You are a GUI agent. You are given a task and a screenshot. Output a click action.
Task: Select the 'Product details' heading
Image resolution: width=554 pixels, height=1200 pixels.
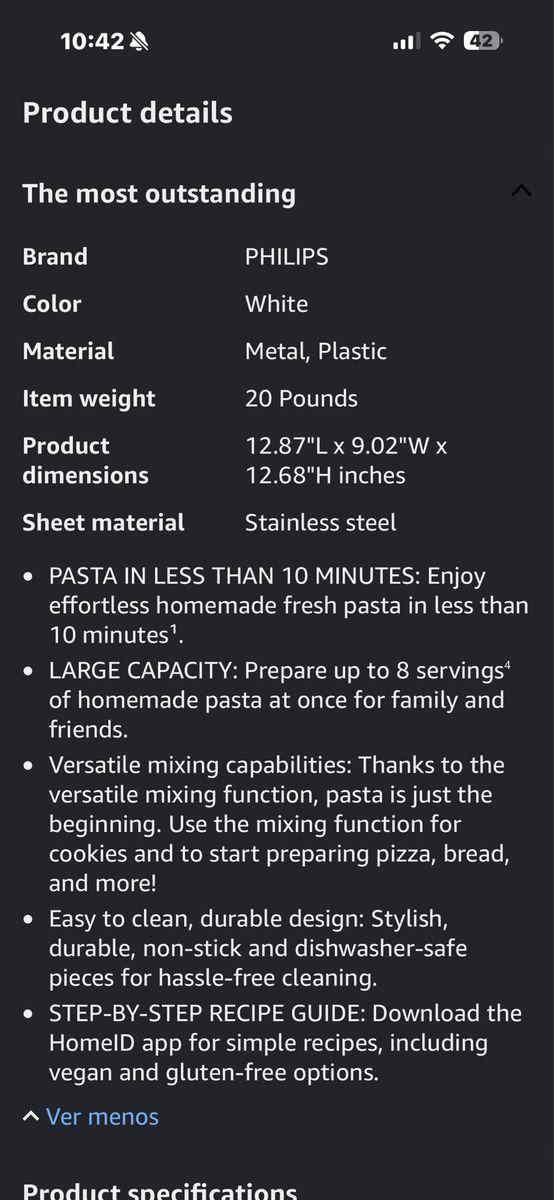click(128, 113)
